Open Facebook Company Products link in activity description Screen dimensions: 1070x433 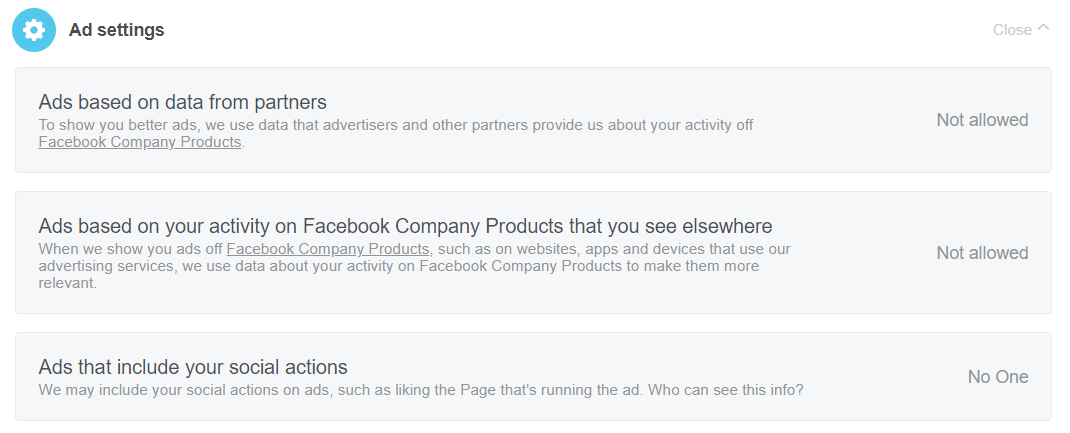328,249
